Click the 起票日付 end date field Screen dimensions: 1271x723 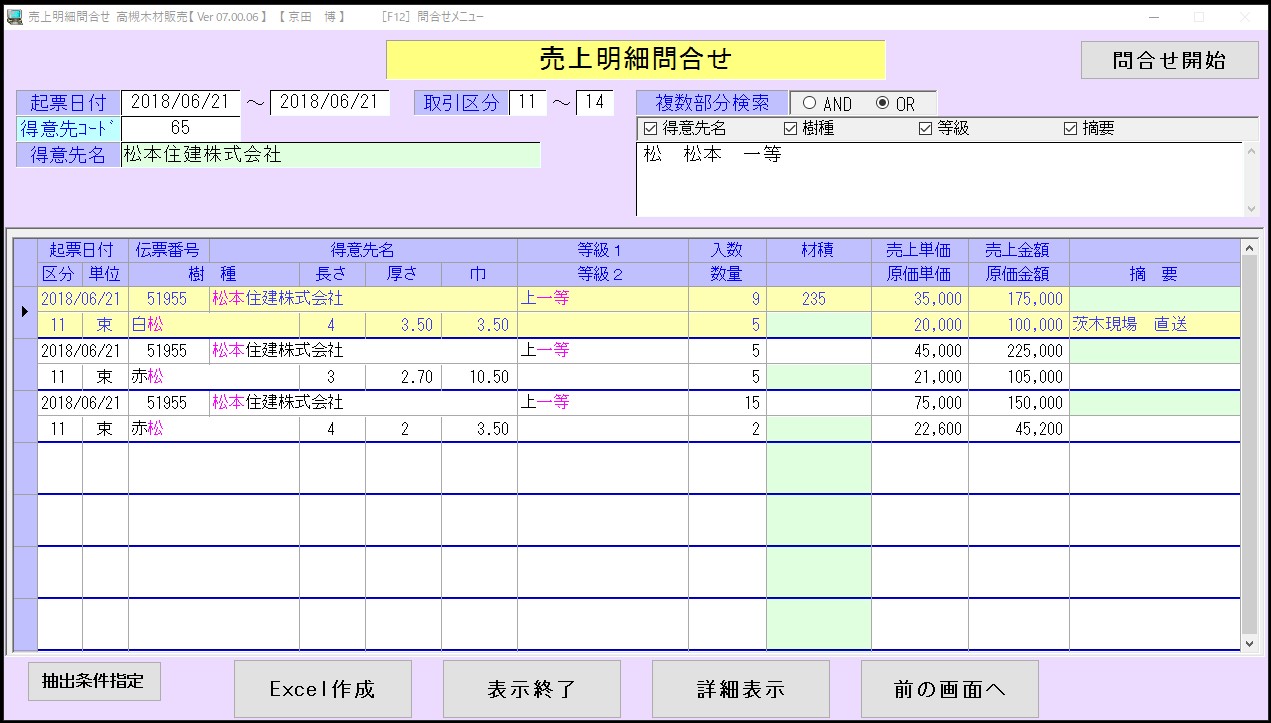tap(330, 102)
